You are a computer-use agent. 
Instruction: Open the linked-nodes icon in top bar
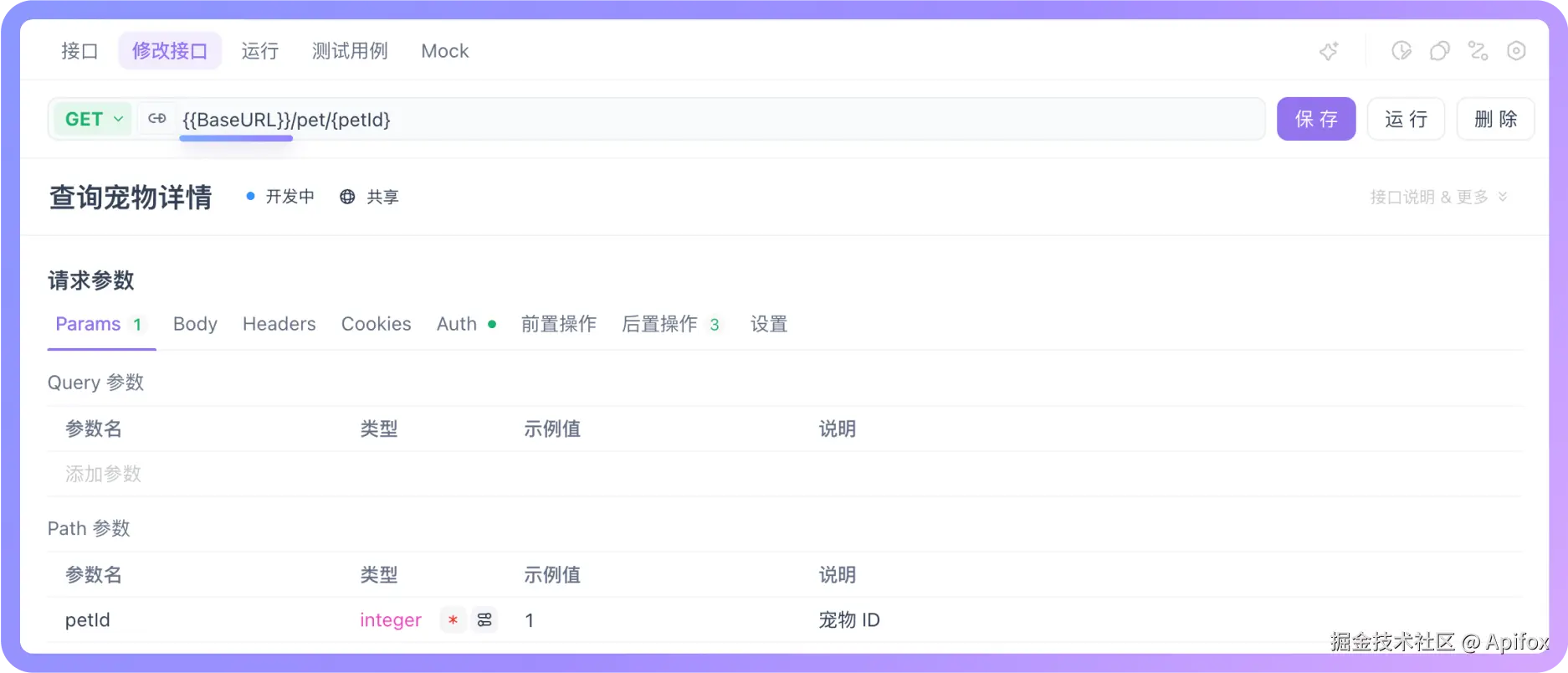(1478, 51)
